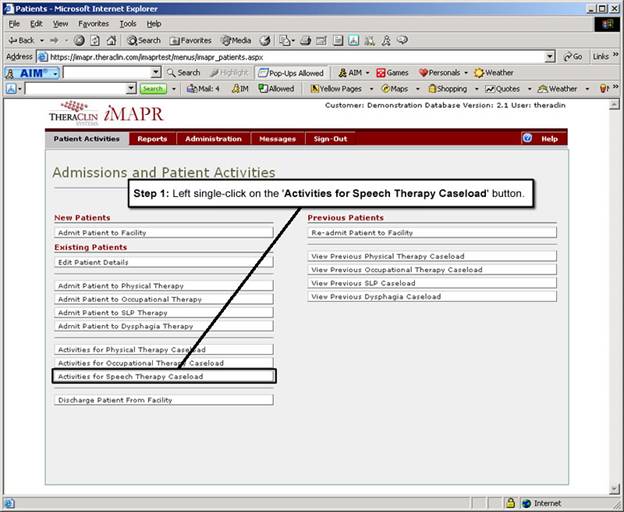Open the Administration tab
The height and width of the screenshot is (512, 624).
pos(213,139)
